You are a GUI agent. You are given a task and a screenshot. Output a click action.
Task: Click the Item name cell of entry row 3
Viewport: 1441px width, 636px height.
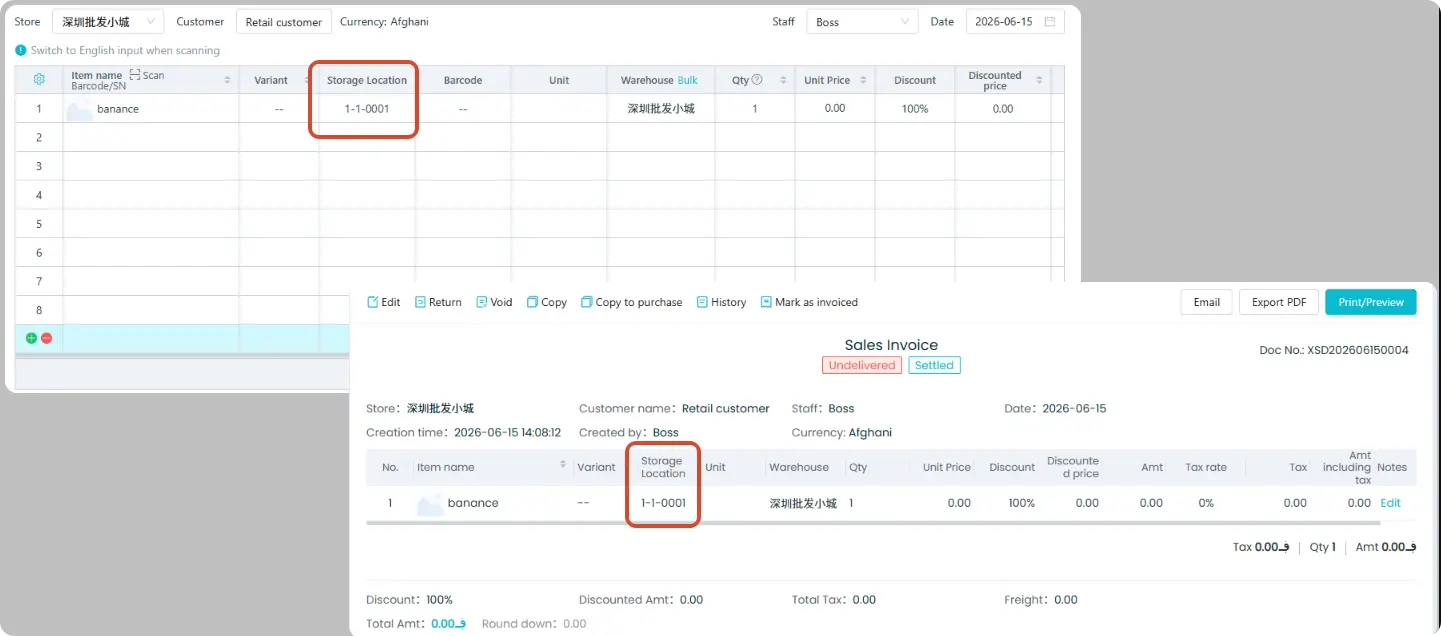click(x=151, y=166)
